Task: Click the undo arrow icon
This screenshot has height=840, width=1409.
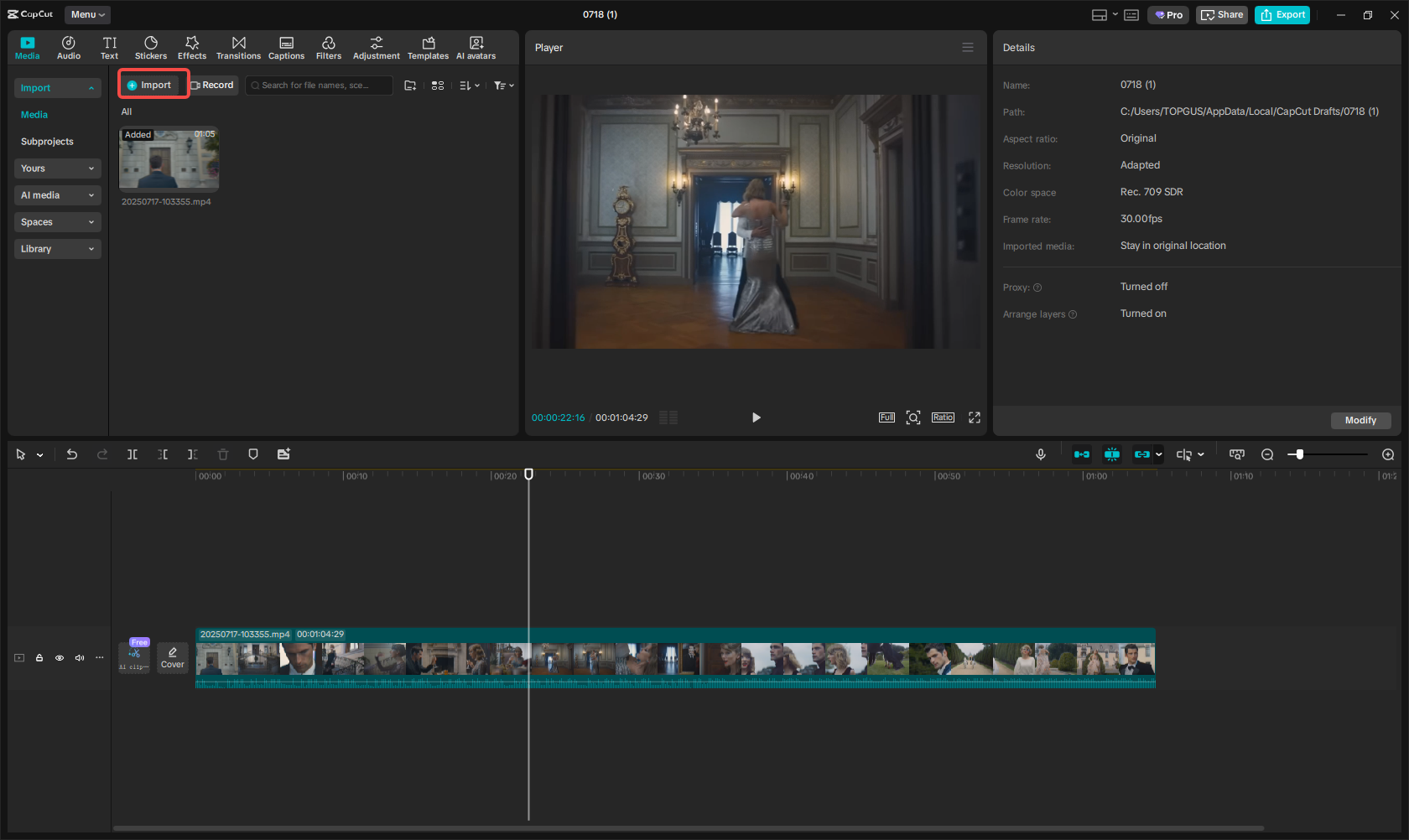Action: 72,454
